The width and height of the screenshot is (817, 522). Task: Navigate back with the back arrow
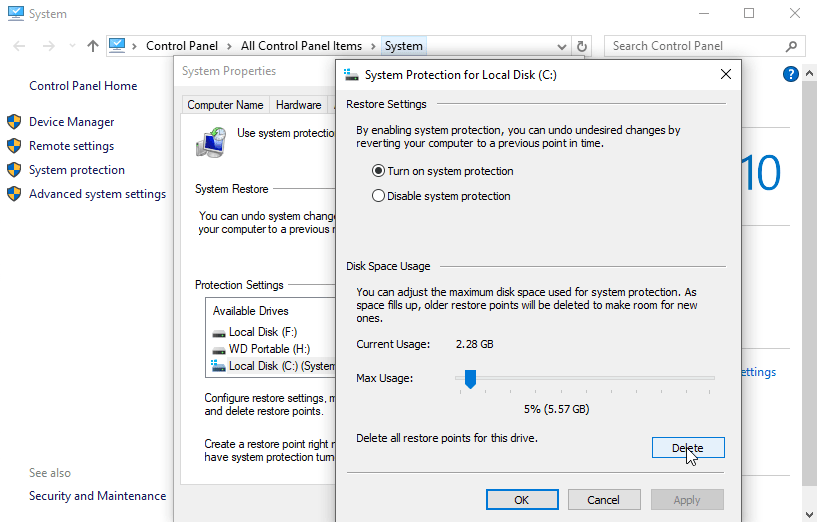(21, 46)
